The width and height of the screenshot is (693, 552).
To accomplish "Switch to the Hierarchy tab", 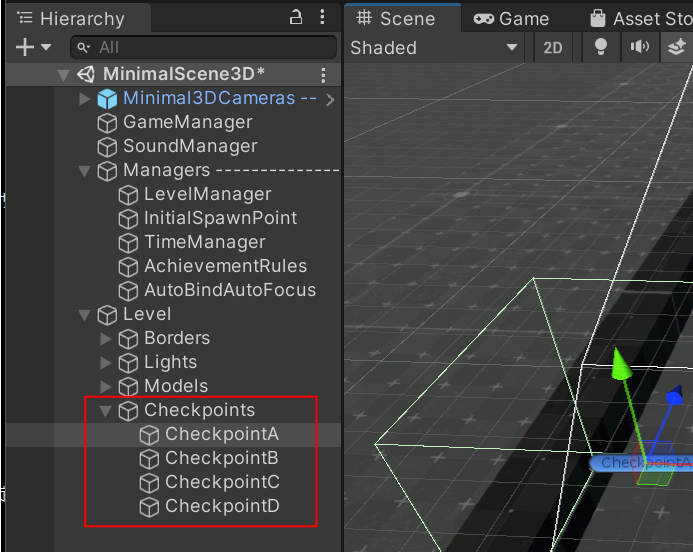I will tap(77, 19).
